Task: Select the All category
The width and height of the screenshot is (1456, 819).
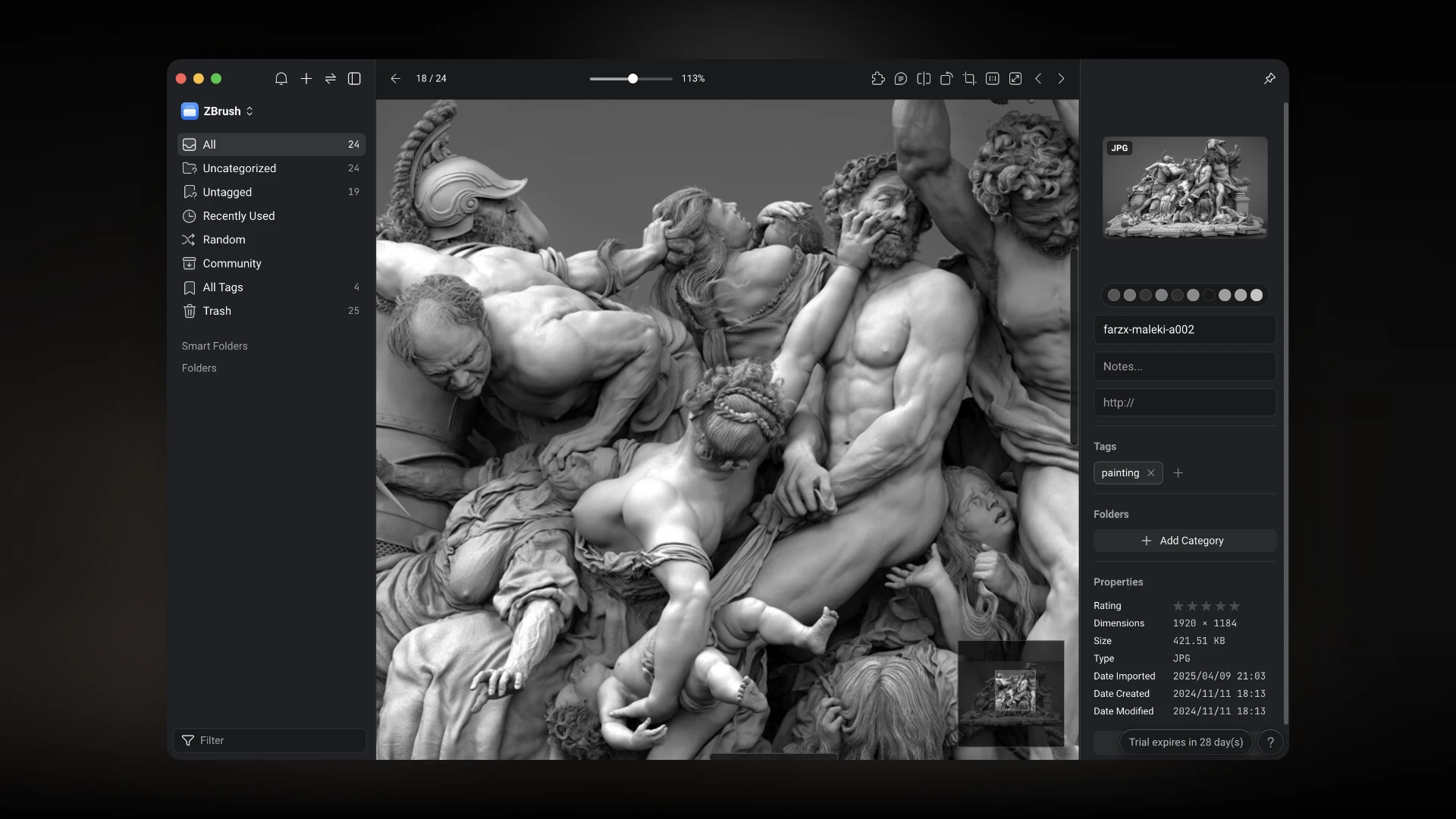Action: coord(271,145)
